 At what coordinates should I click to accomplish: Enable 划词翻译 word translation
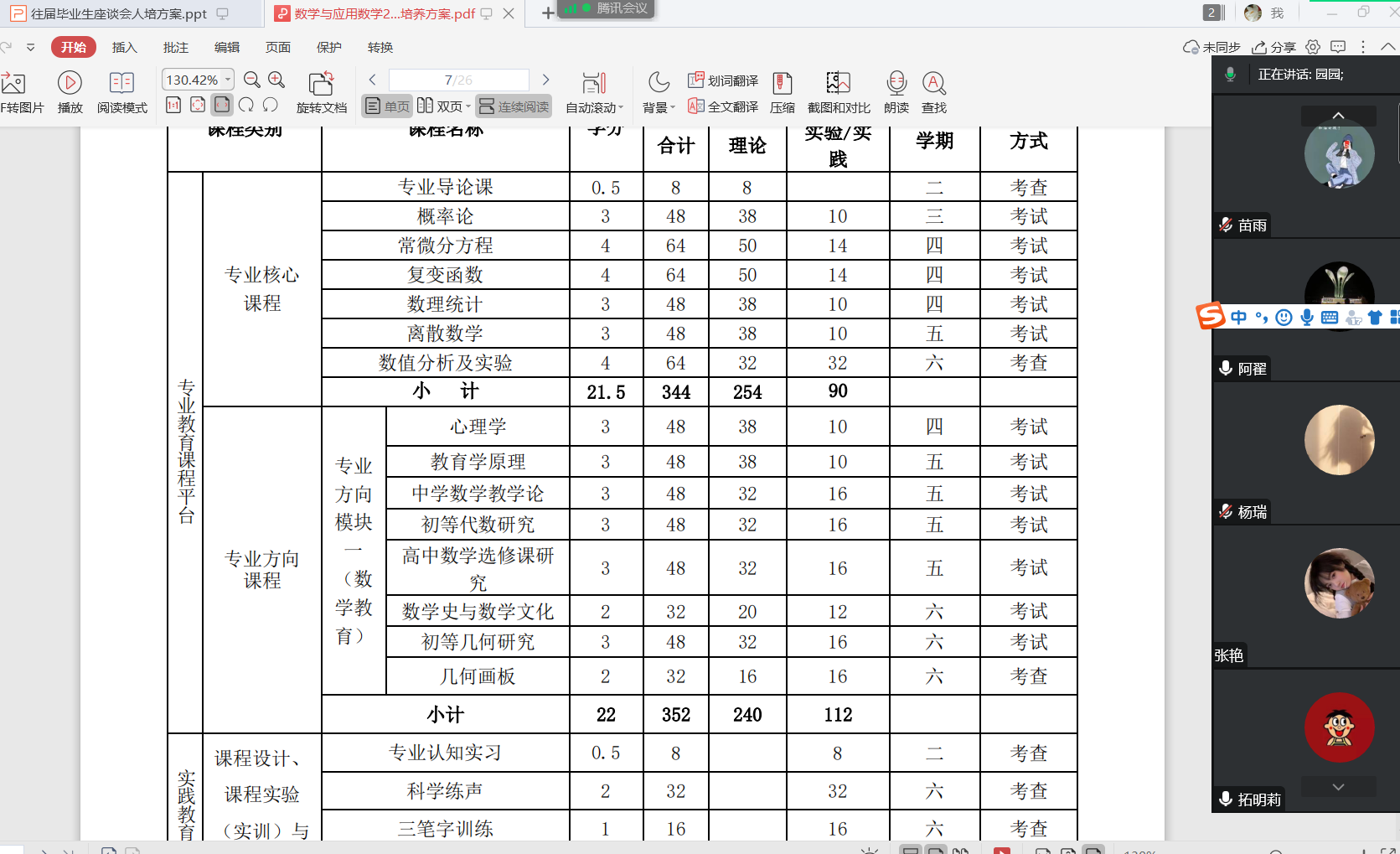click(722, 80)
